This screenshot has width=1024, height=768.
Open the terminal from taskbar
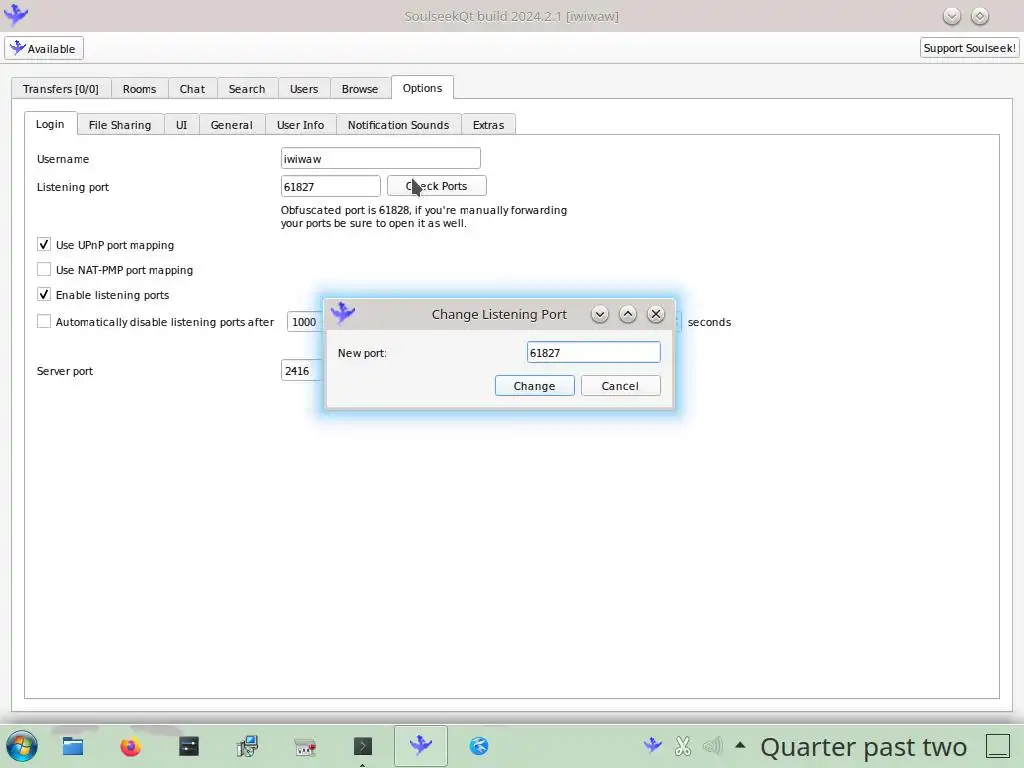[x=362, y=746]
